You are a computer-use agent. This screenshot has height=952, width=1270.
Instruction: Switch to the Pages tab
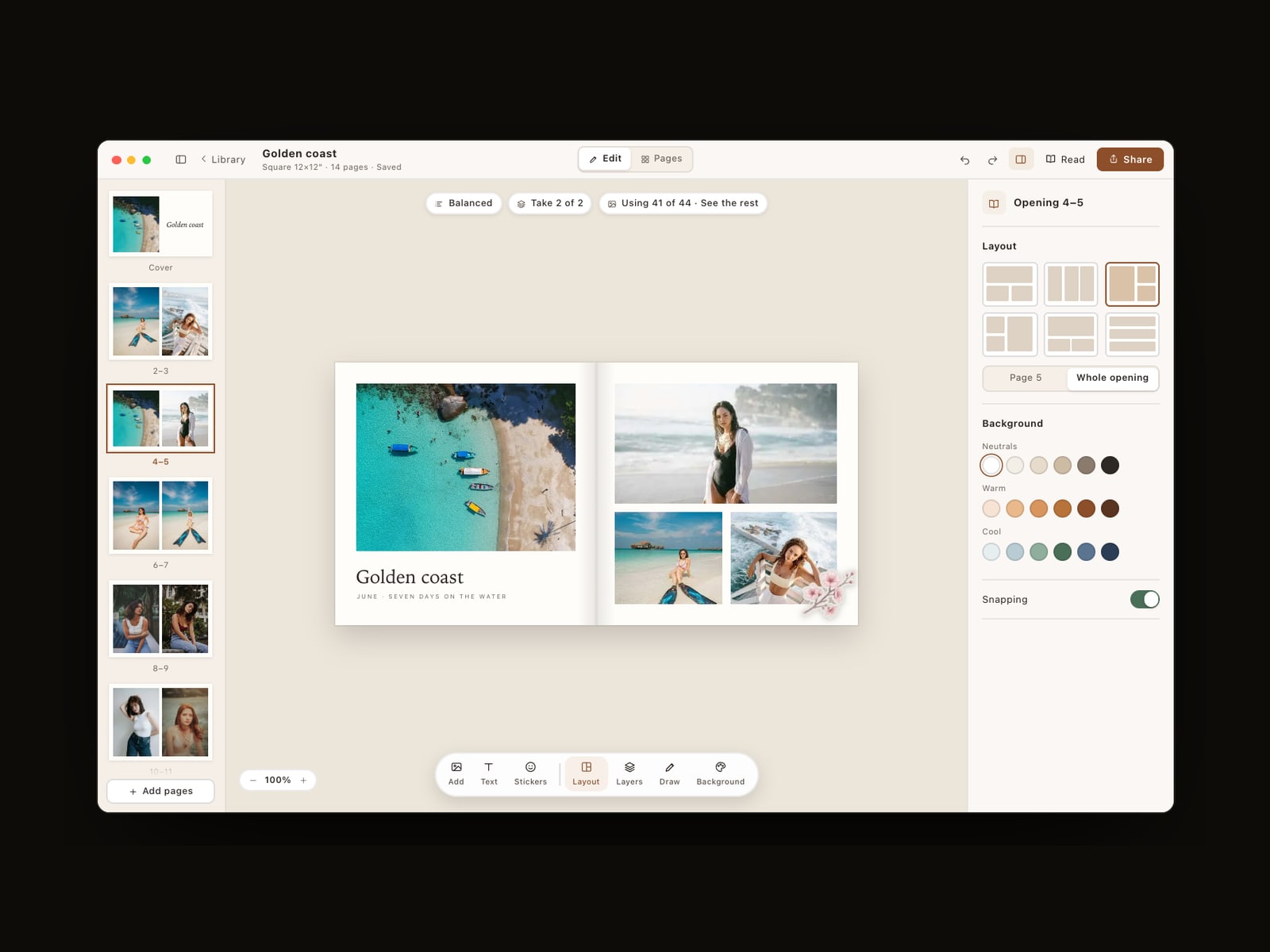662,159
